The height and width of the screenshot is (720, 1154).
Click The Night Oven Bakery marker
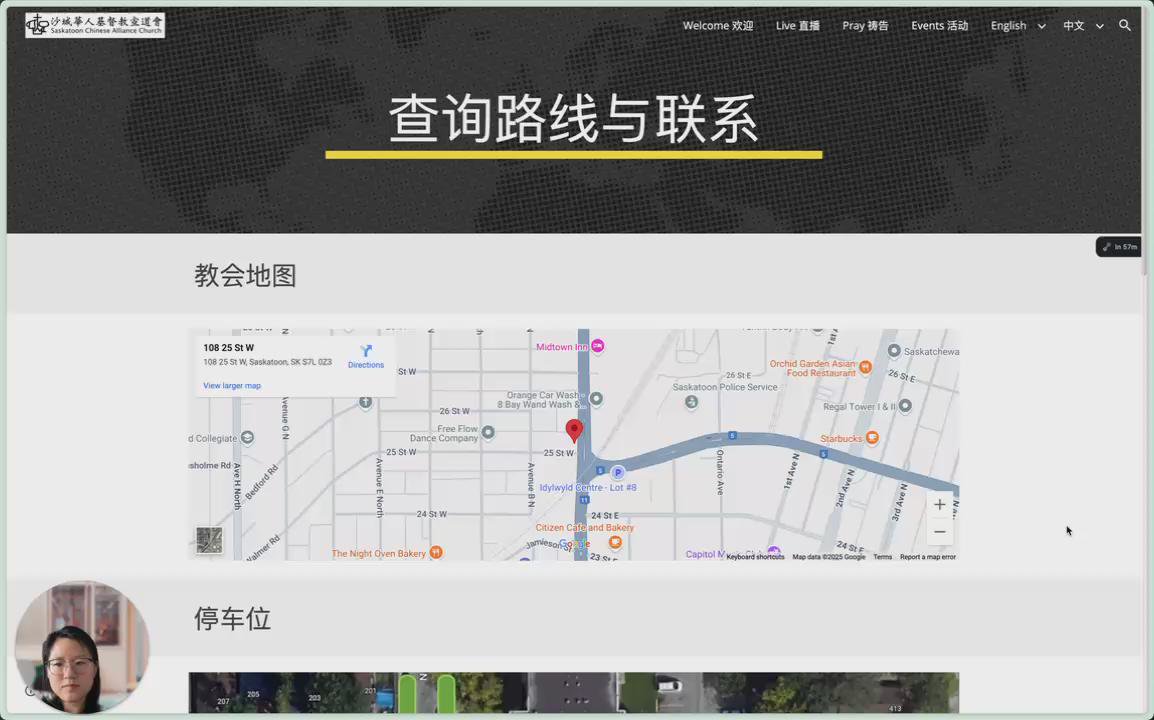[x=436, y=552]
